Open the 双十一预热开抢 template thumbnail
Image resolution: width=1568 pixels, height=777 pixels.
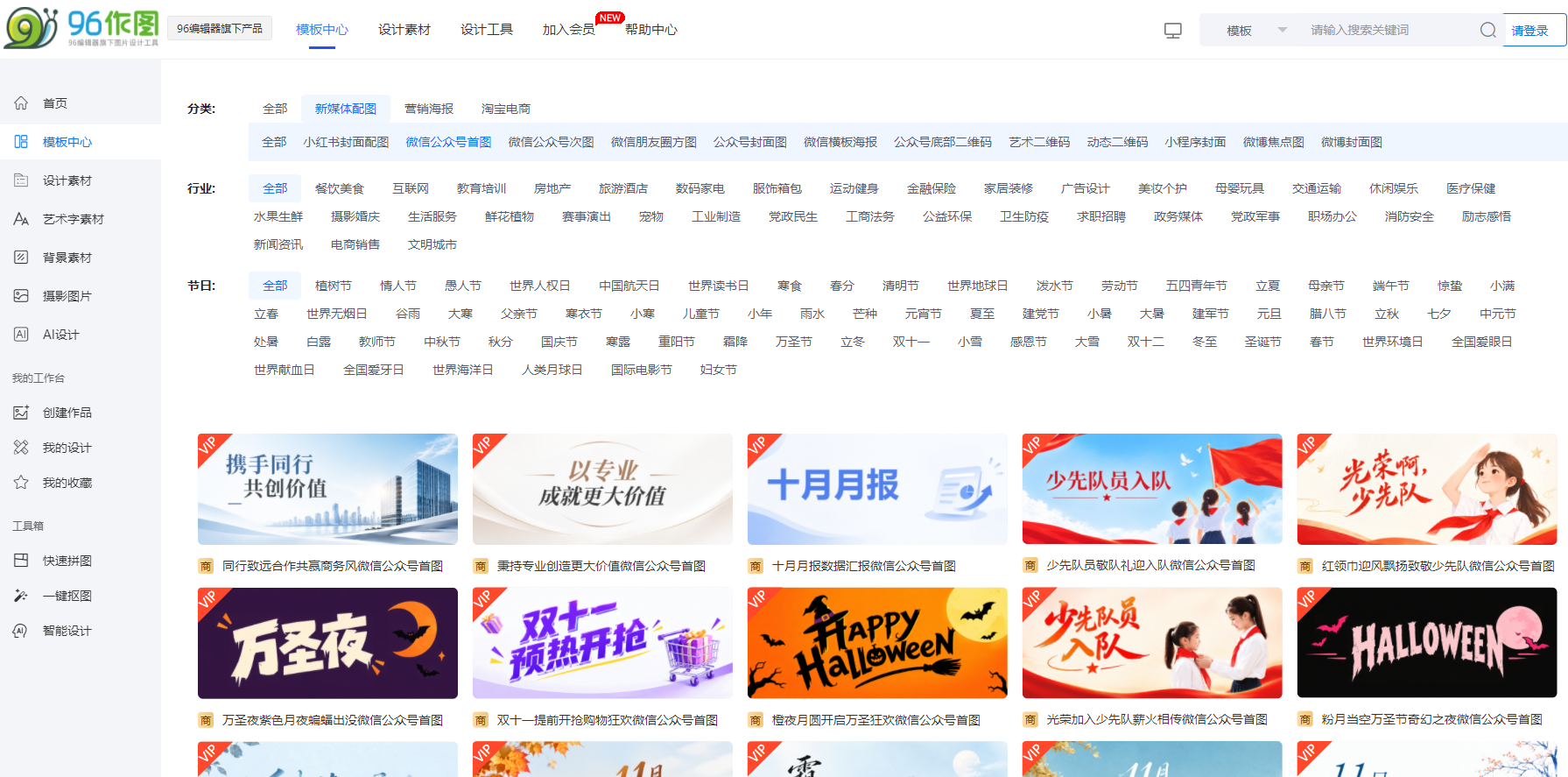pyautogui.click(x=602, y=643)
